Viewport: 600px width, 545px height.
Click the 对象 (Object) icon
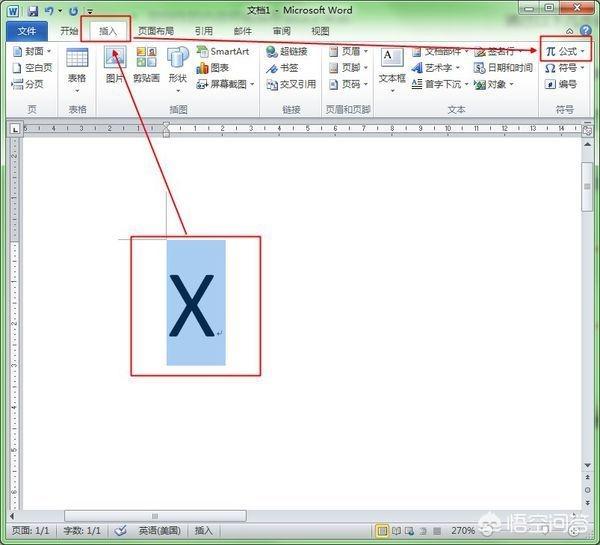point(479,84)
